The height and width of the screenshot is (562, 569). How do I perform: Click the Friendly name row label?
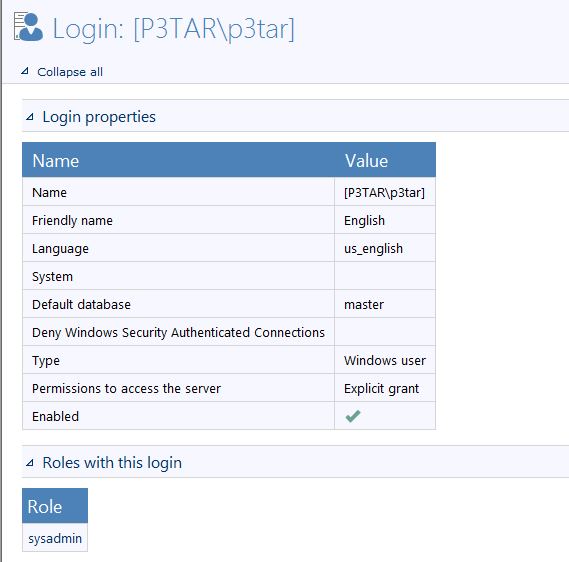coord(72,221)
